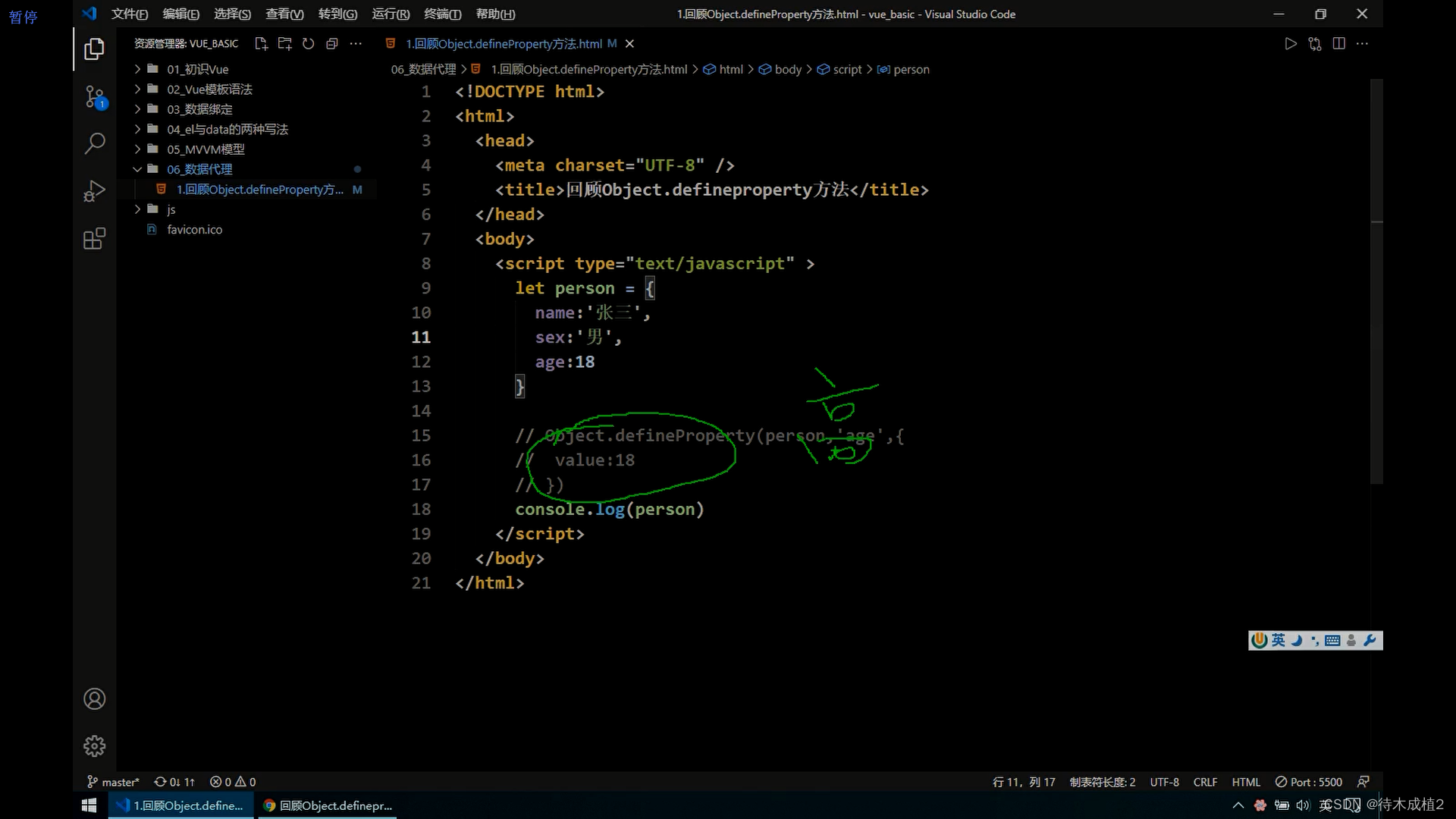Select the defineProperty html editor tab
The image size is (1456, 819).
point(504,44)
